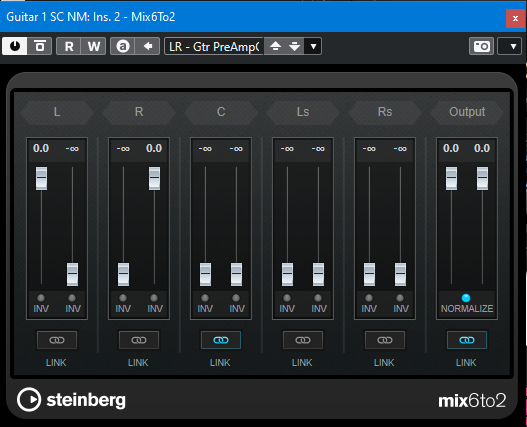527x427 pixels.
Task: Click the bypass effect icon
Action: [x=40, y=46]
